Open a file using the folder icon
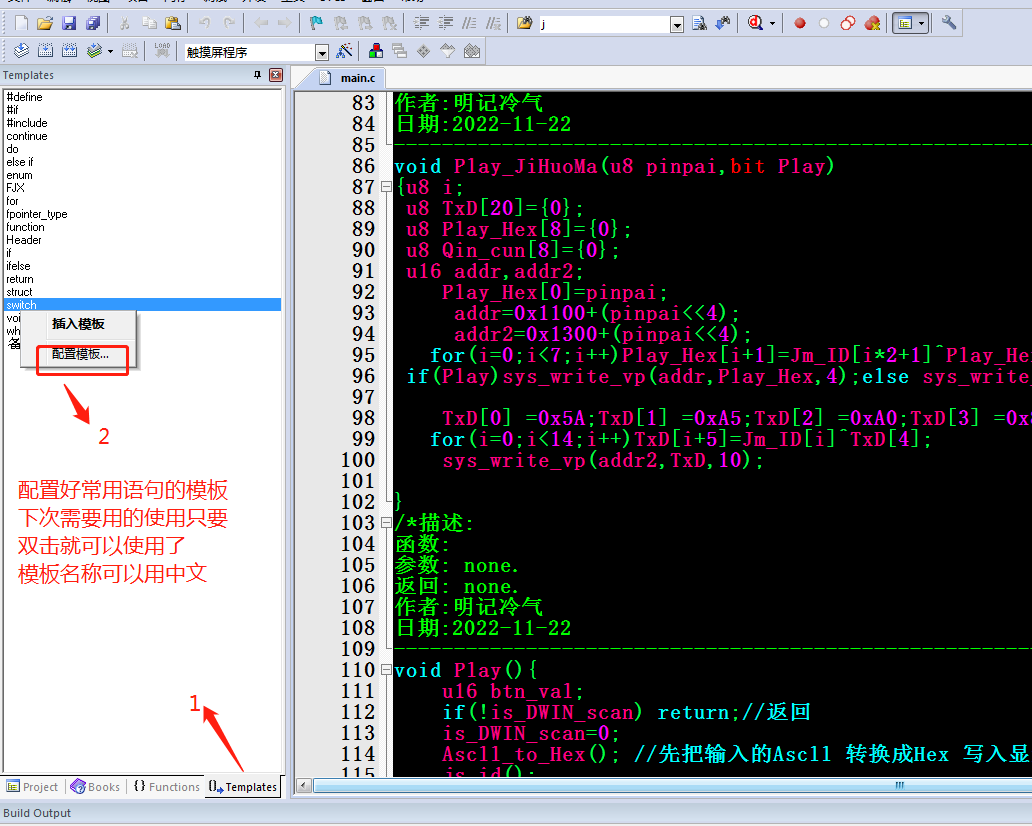The width and height of the screenshot is (1032, 826). pos(45,24)
